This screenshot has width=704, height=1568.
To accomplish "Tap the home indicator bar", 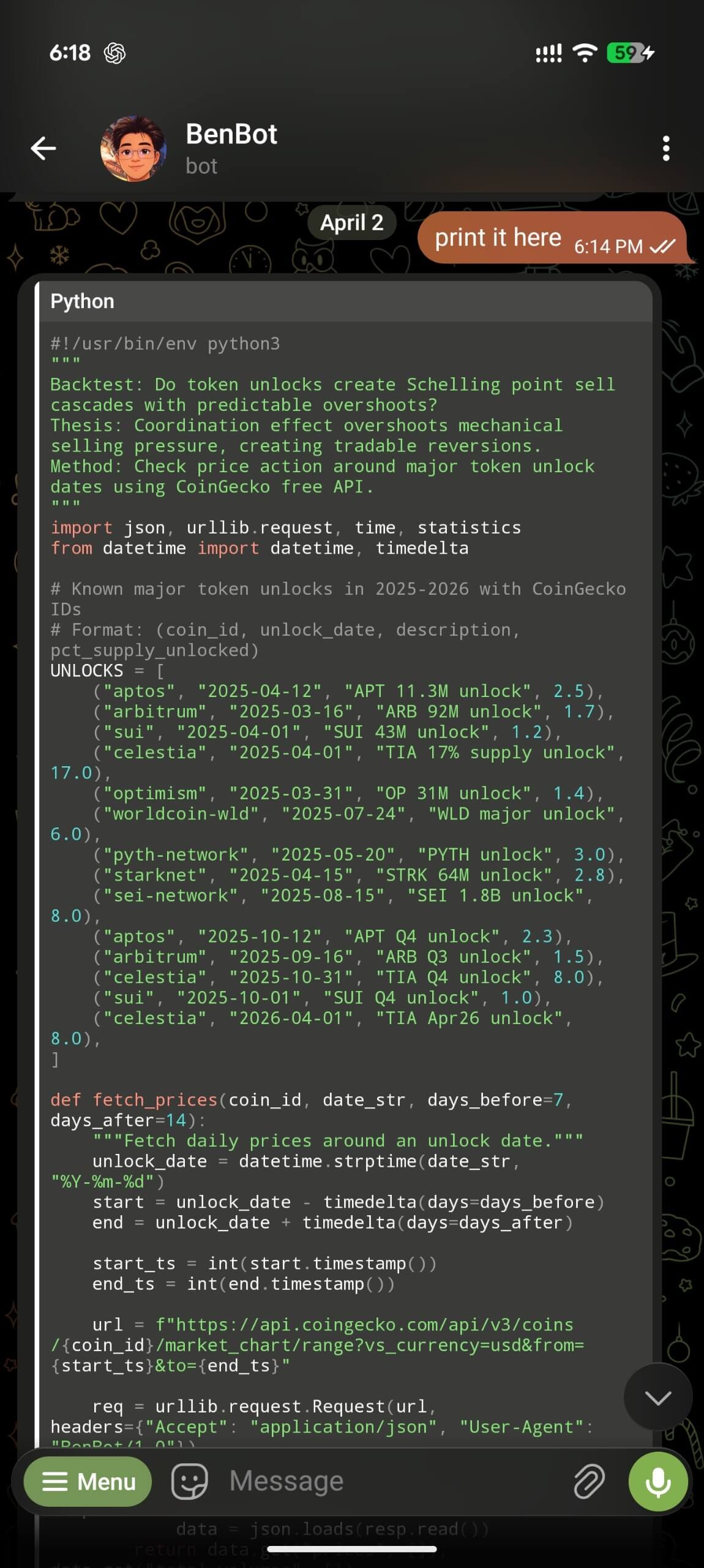I will tap(352, 1550).
